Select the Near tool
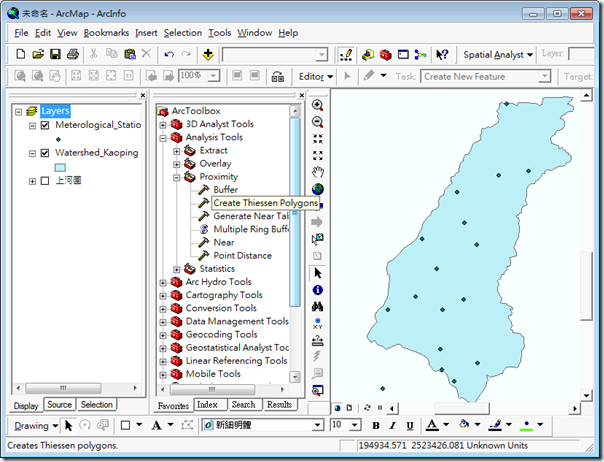 click(x=224, y=242)
